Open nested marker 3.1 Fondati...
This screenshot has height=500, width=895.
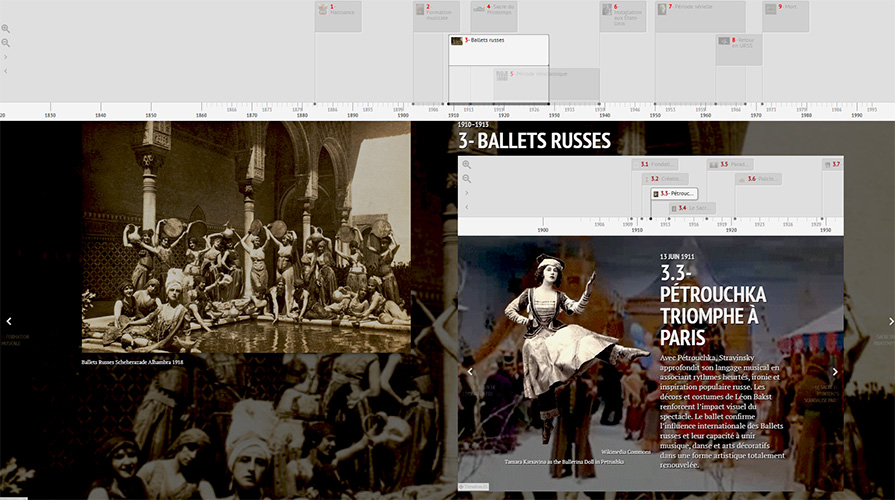tap(655, 164)
